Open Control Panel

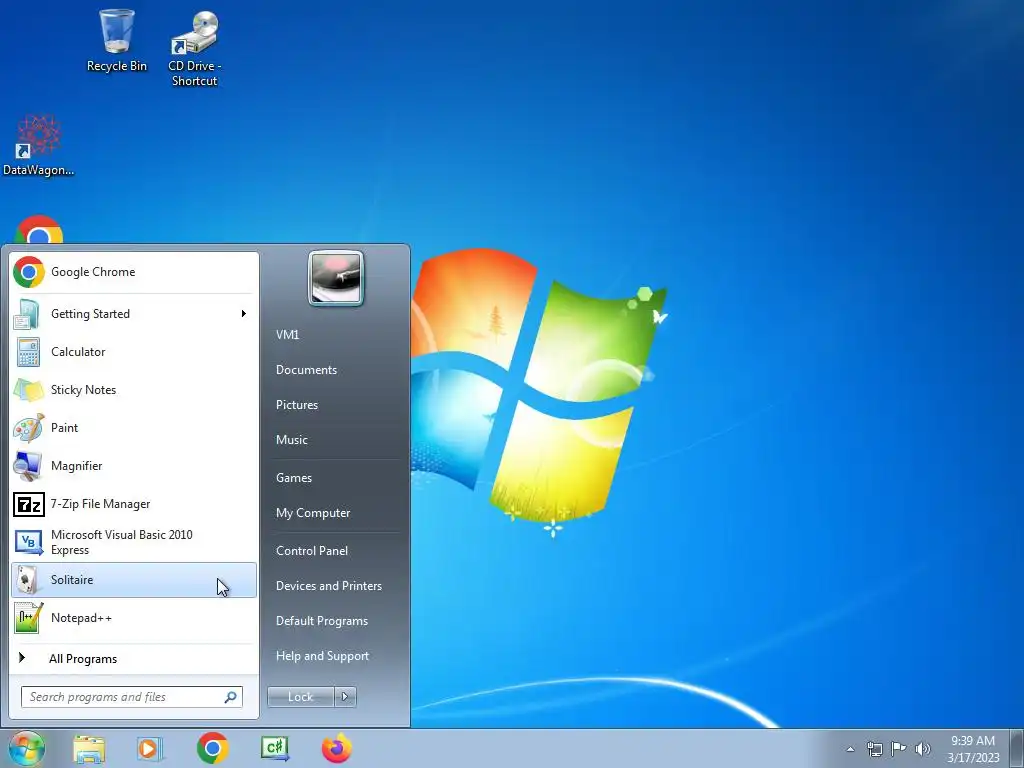point(312,551)
